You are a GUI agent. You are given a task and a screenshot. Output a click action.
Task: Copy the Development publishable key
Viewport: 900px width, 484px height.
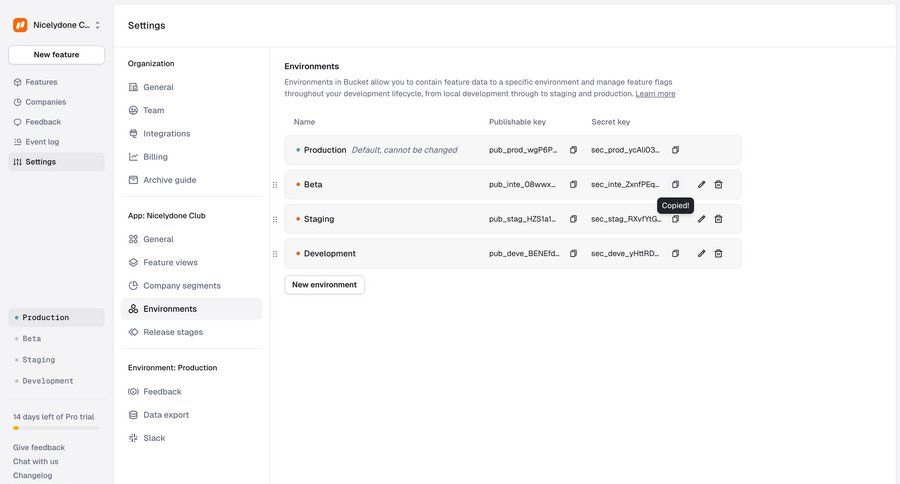pyautogui.click(x=573, y=253)
